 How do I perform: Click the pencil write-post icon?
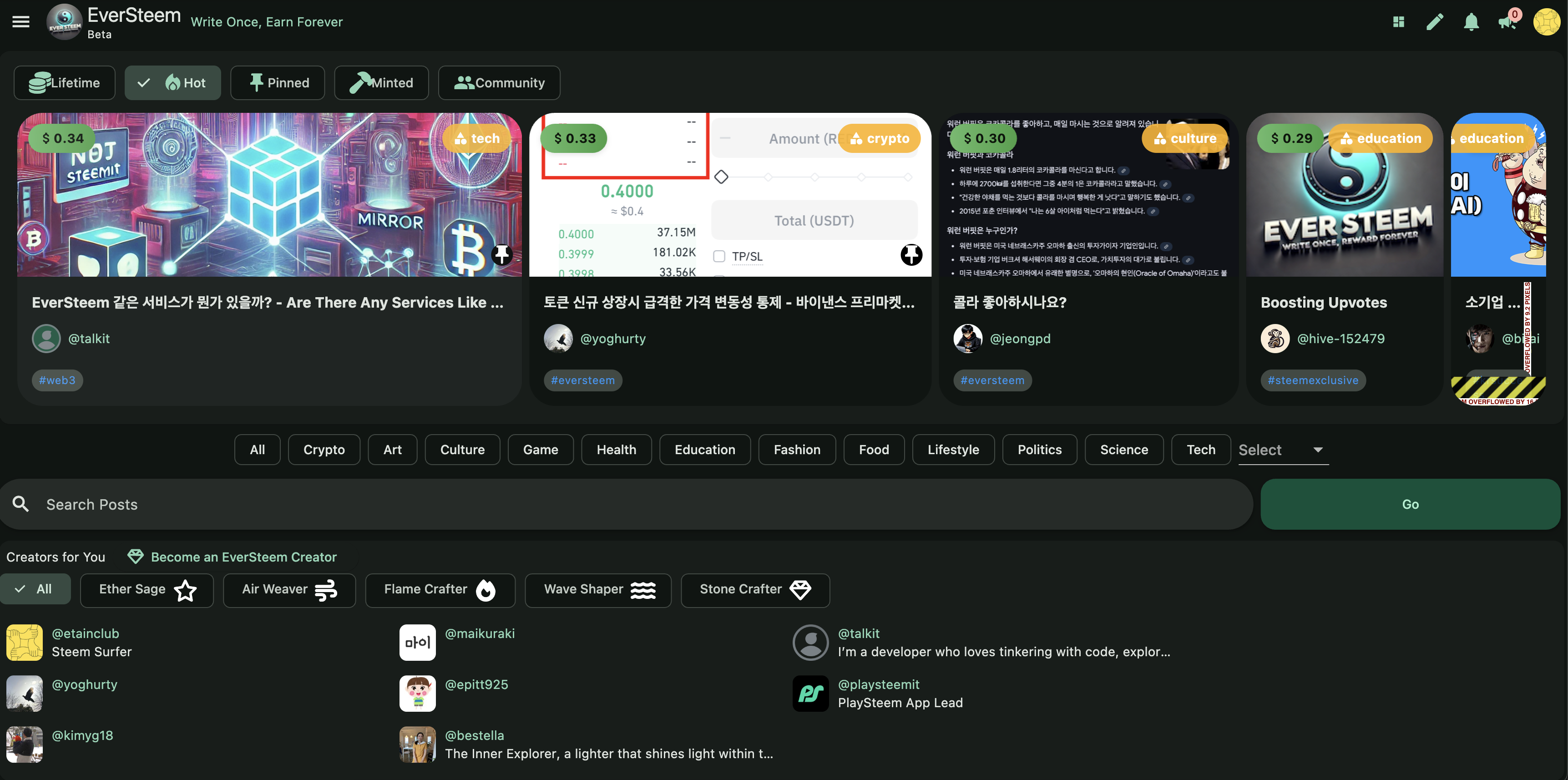point(1435,22)
